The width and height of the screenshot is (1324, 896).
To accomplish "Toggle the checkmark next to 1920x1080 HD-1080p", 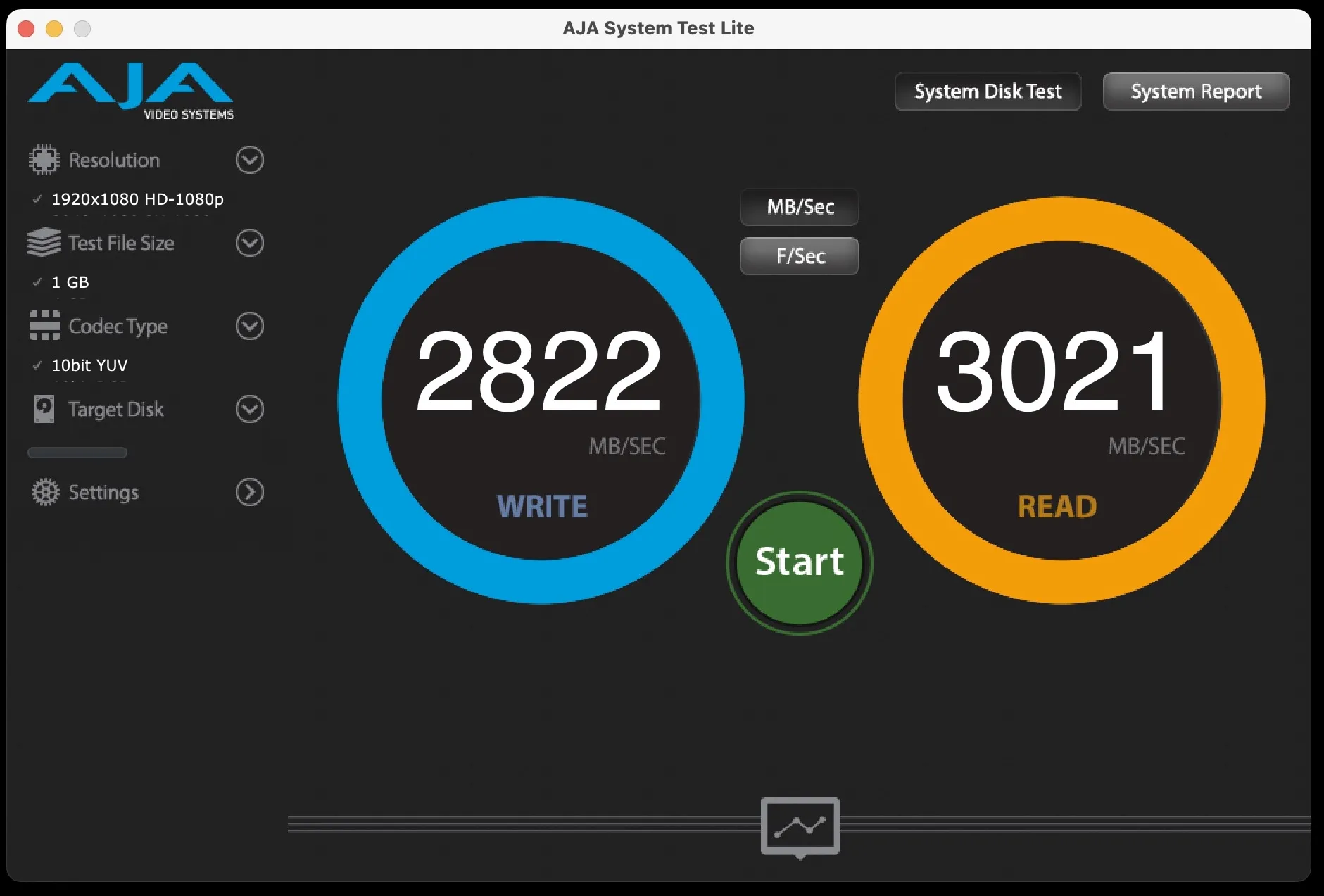I will pyautogui.click(x=37, y=199).
